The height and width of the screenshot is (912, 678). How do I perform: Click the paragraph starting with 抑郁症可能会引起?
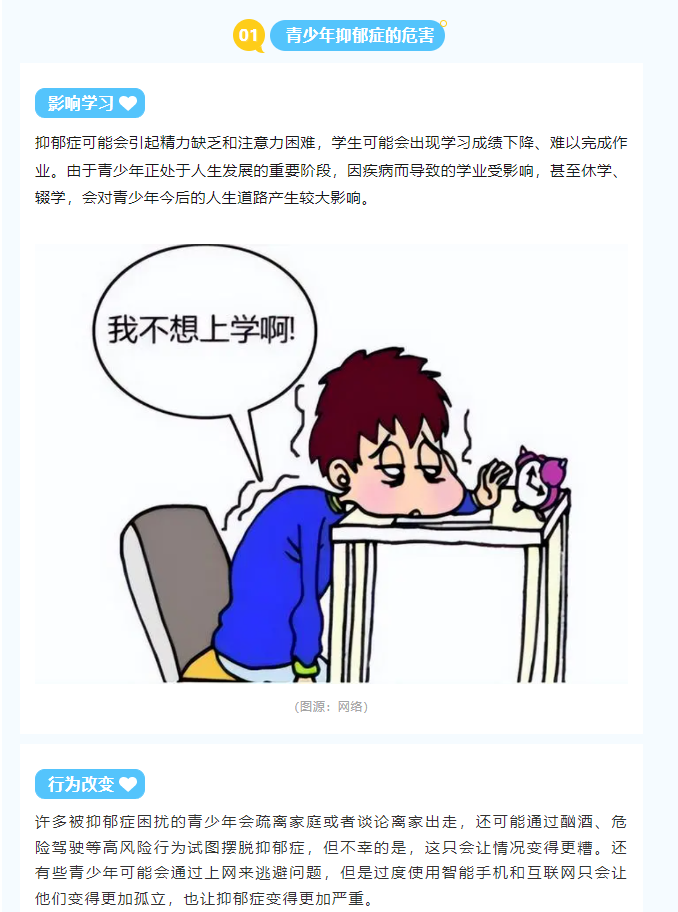pyautogui.click(x=331, y=170)
